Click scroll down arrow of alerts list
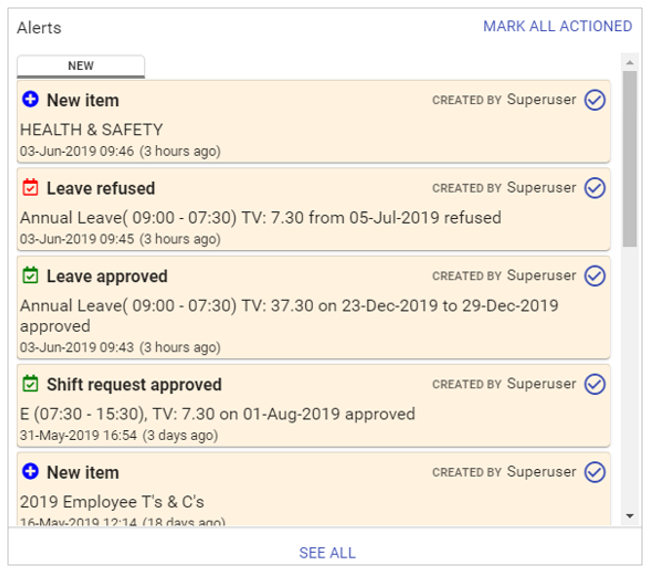648x573 pixels. pyautogui.click(x=629, y=516)
